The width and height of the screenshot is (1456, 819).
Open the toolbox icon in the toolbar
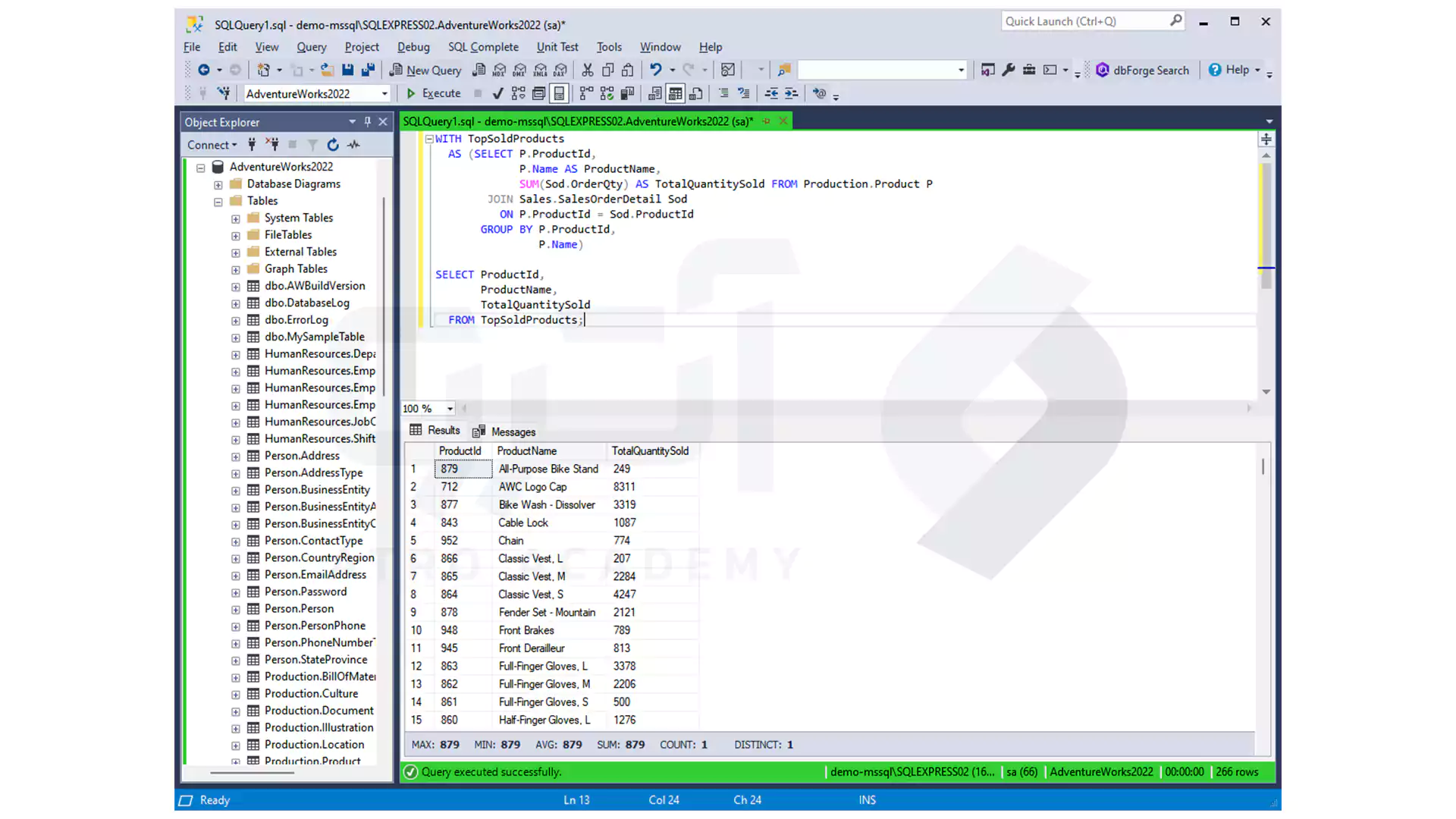point(1028,70)
